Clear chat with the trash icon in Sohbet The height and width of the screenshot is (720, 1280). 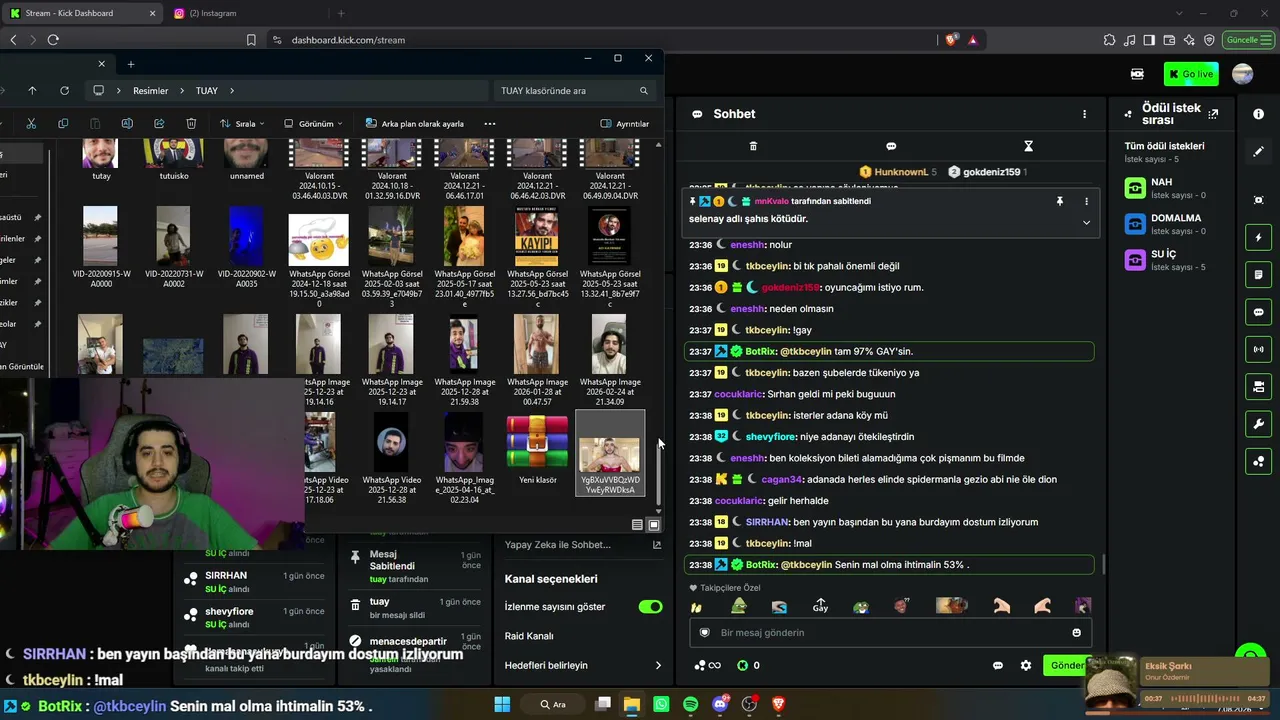(x=753, y=146)
